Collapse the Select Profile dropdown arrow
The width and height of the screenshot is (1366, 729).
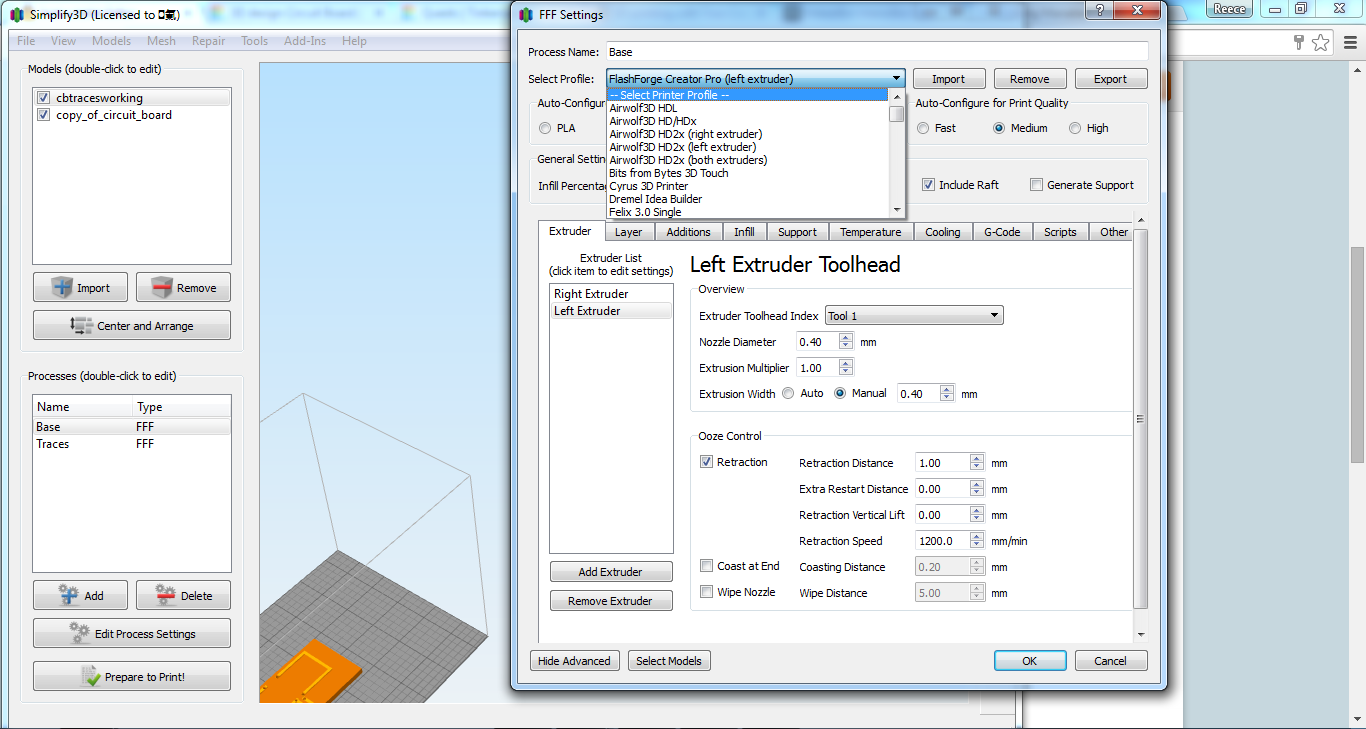(x=896, y=78)
